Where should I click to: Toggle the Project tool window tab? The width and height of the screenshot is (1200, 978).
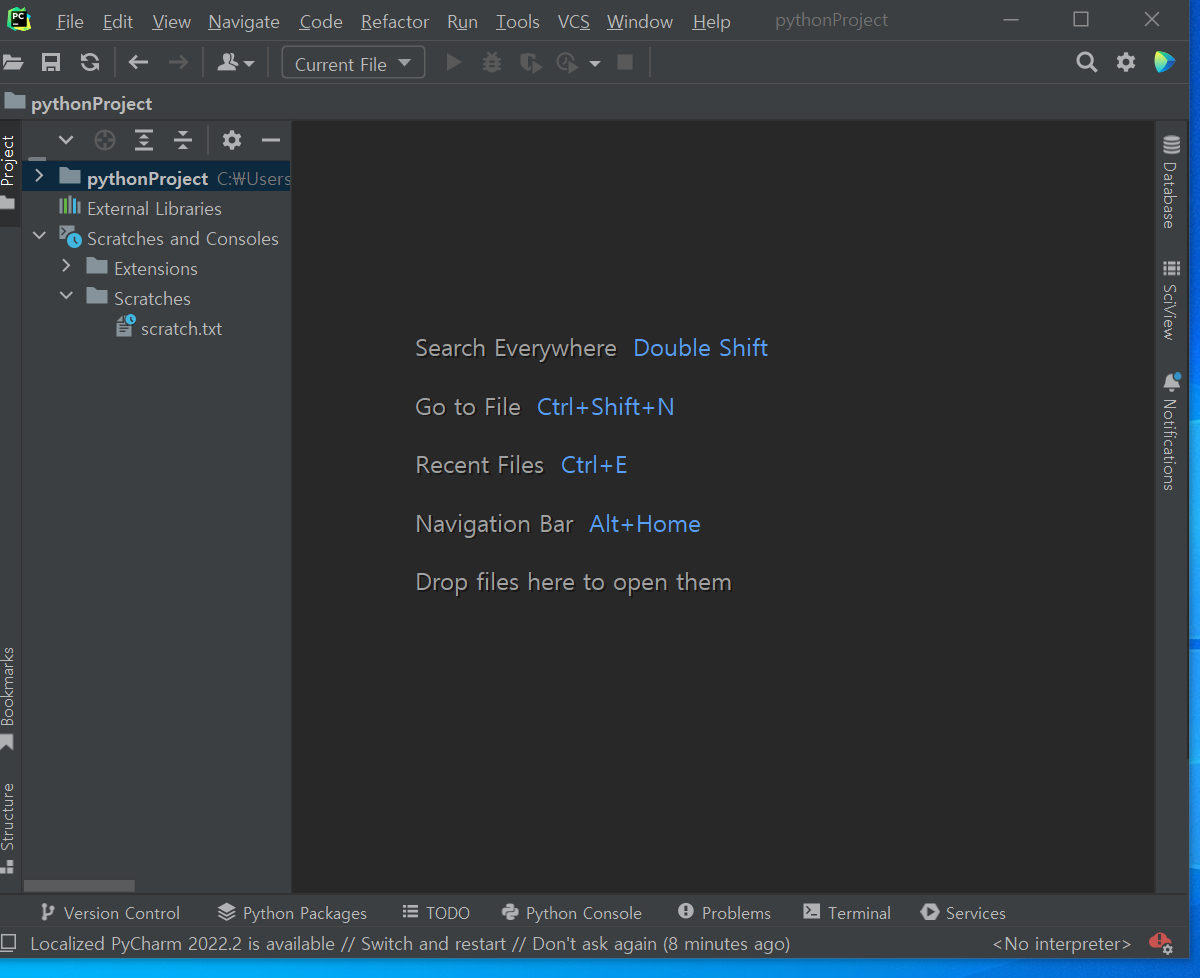pyautogui.click(x=9, y=171)
